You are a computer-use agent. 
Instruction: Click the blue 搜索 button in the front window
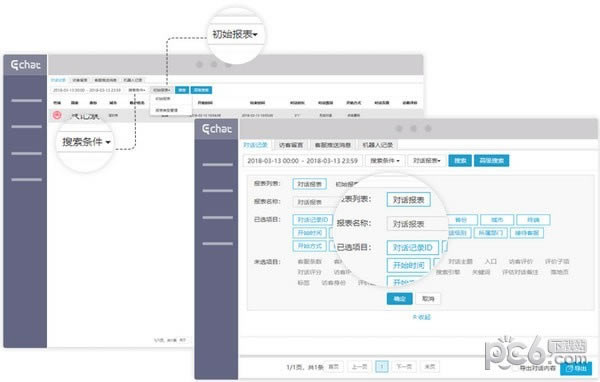[x=460, y=161]
